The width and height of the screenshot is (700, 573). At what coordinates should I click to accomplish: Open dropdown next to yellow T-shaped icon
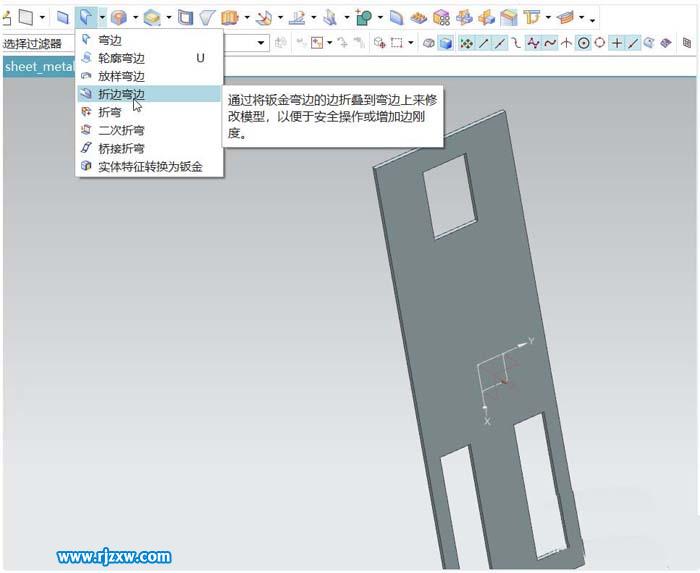pos(548,18)
